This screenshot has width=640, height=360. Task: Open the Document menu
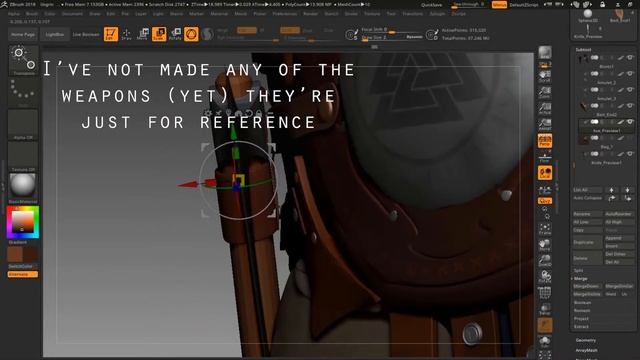coord(72,14)
